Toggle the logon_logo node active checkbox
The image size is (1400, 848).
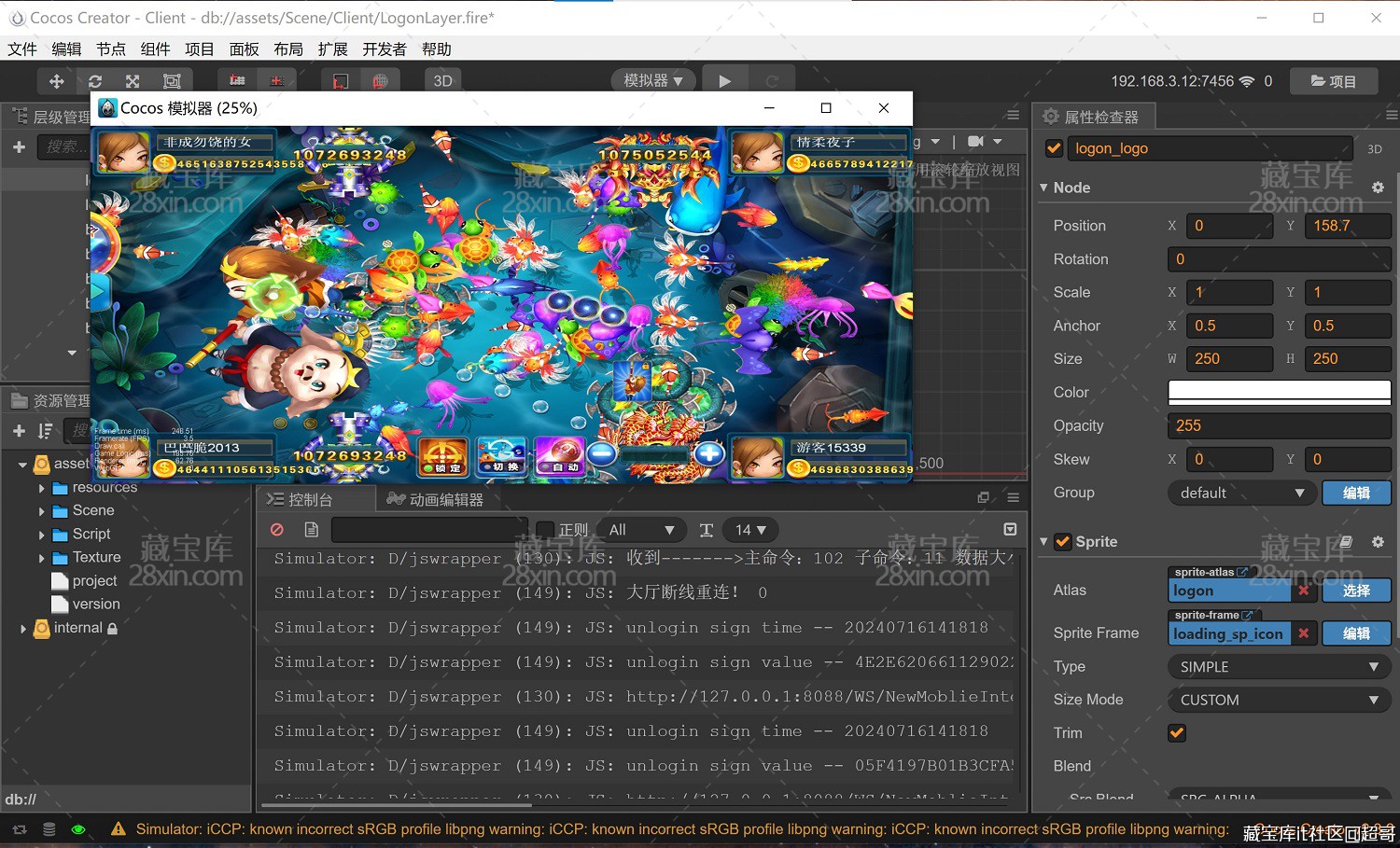[1054, 148]
